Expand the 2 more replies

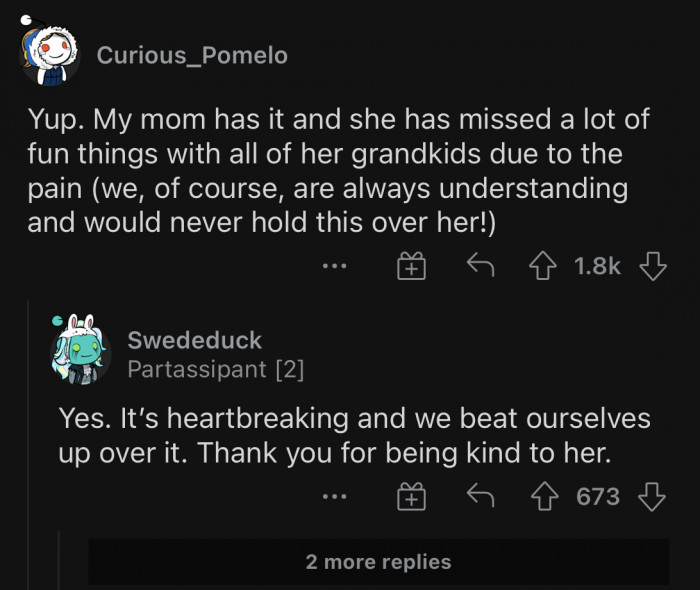[378, 562]
